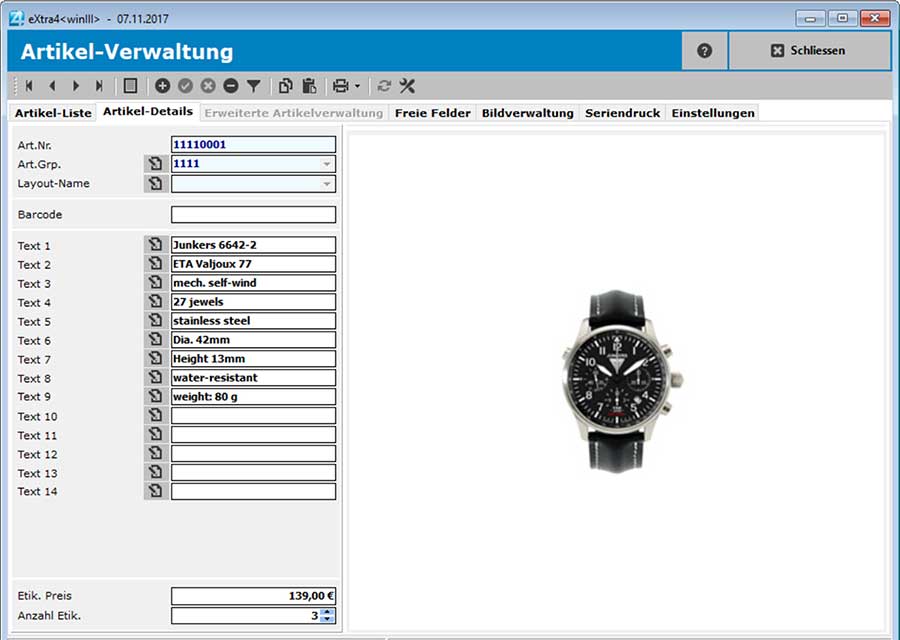
Task: Refresh the data using the refresh icon
Action: [384, 85]
